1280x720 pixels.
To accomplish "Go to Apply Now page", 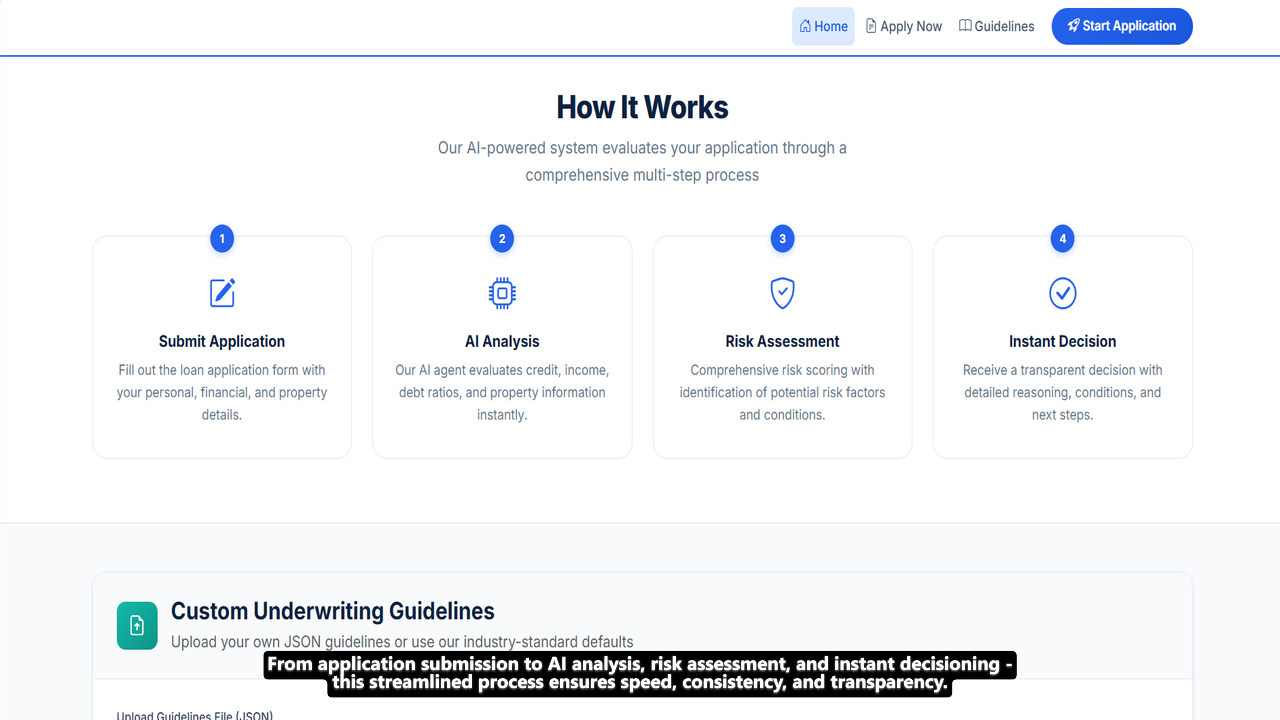I will pos(904,26).
